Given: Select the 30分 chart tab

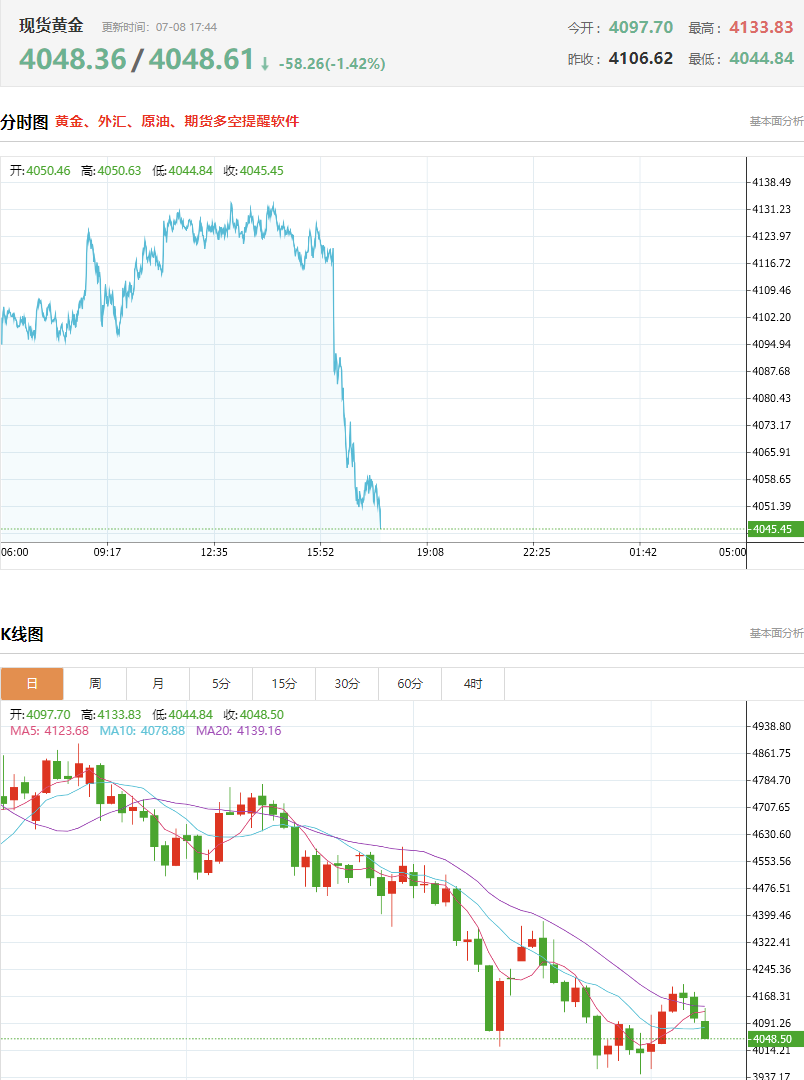Looking at the screenshot, I should 347,683.
